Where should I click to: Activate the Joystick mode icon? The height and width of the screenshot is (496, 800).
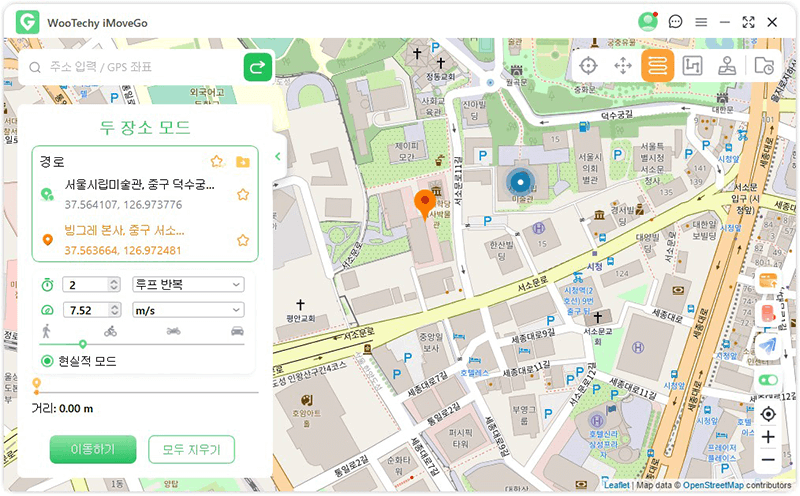tap(728, 67)
